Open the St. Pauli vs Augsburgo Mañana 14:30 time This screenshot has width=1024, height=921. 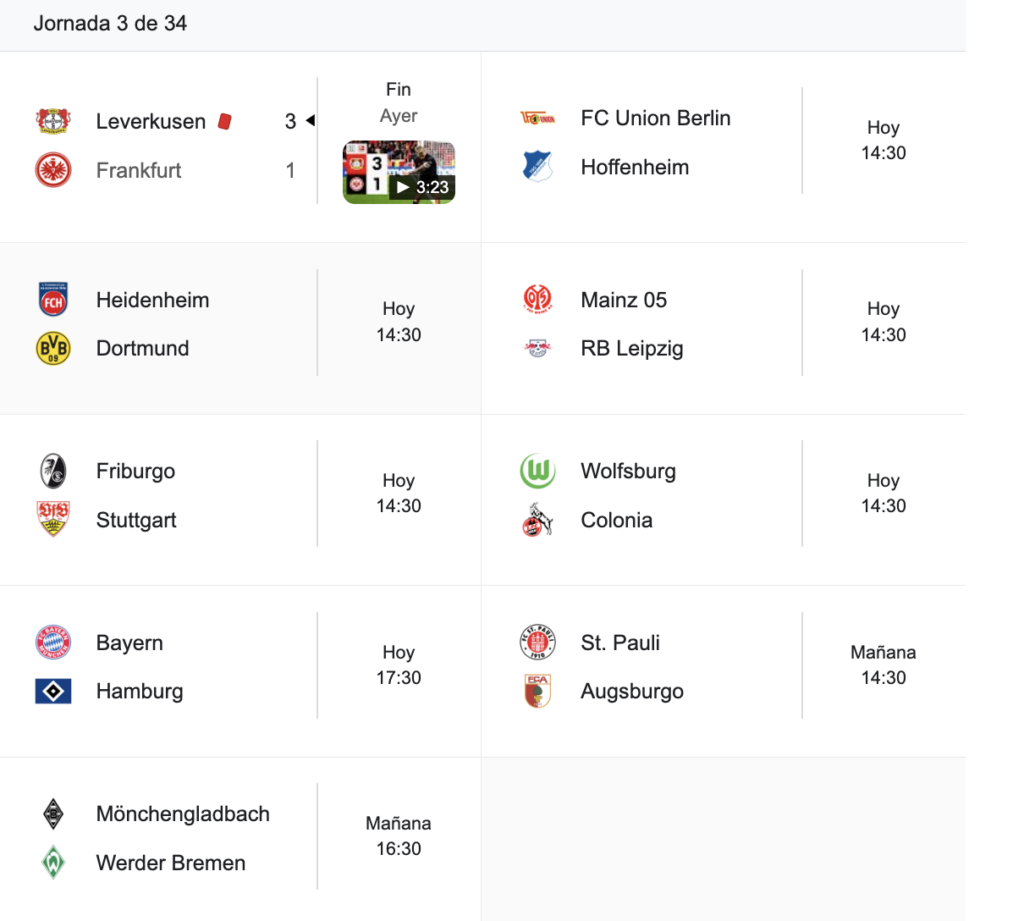(883, 665)
